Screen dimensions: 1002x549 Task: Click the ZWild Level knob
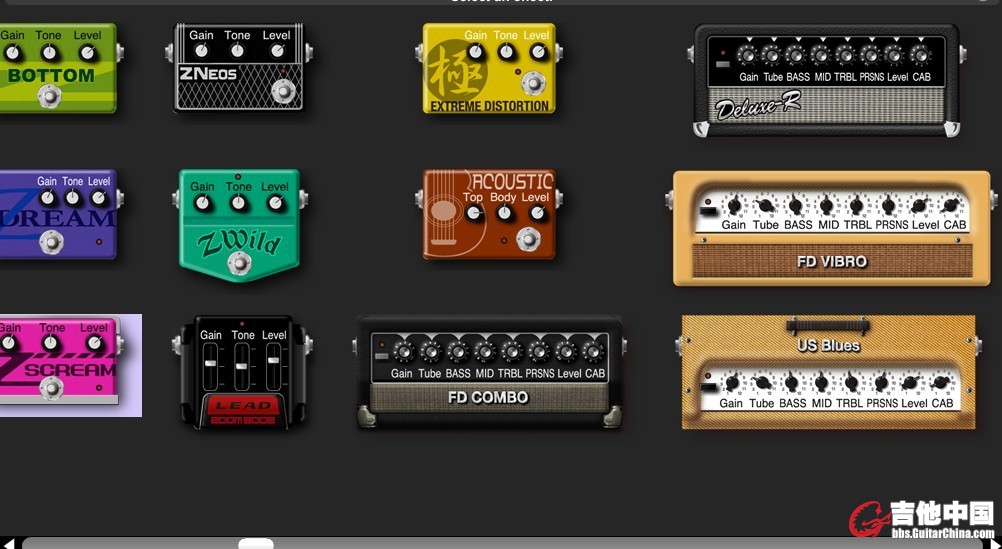(x=275, y=203)
